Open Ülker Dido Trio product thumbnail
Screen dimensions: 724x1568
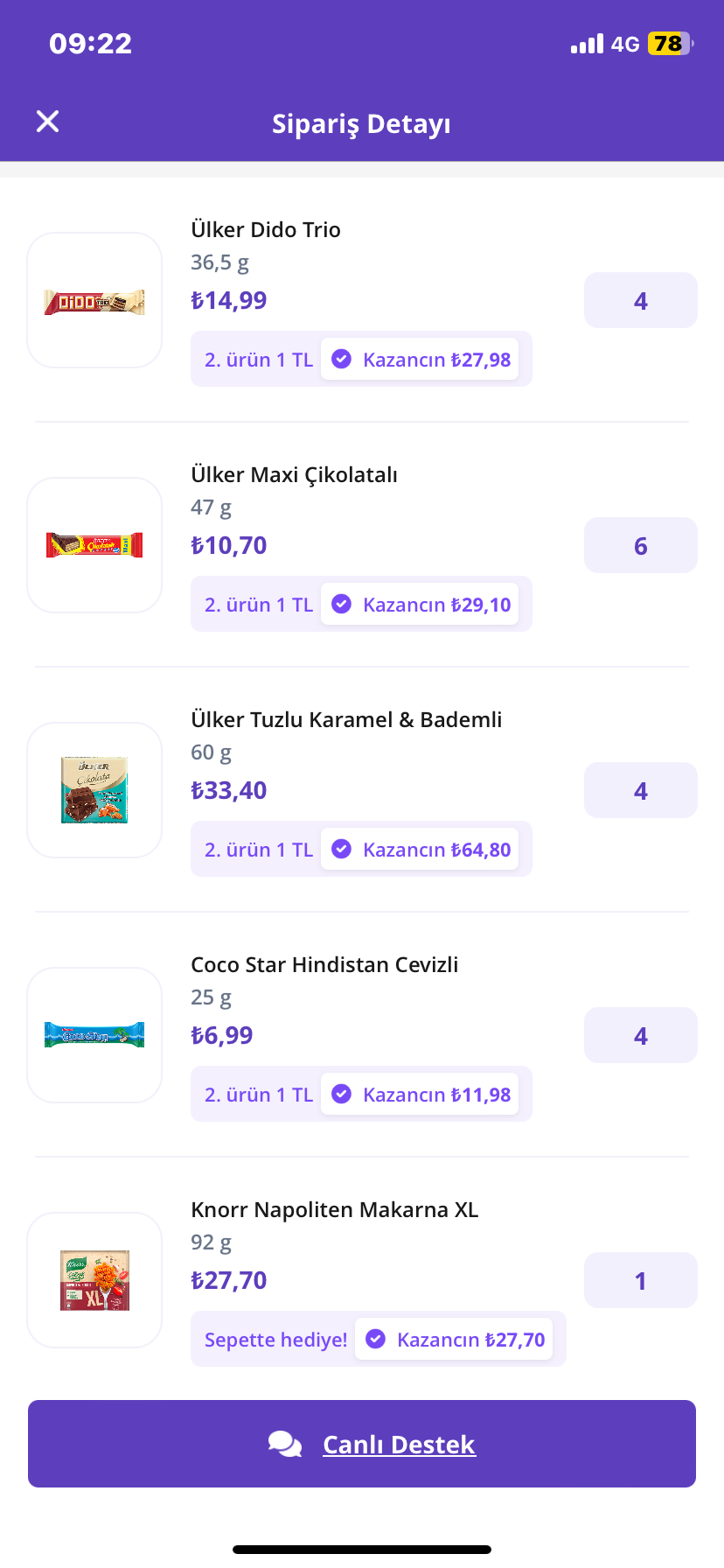(x=94, y=300)
